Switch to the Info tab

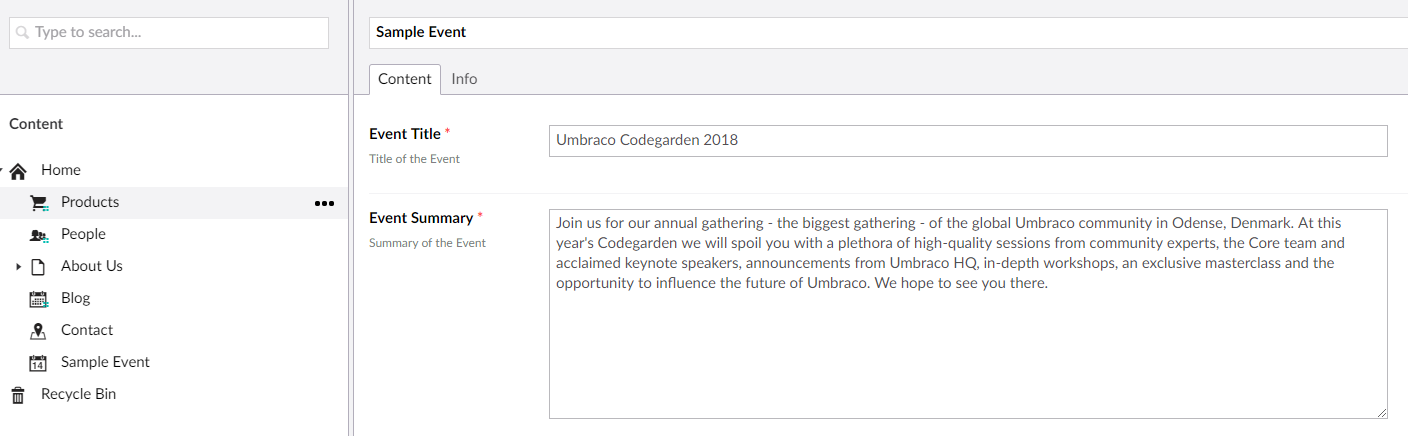pos(464,79)
